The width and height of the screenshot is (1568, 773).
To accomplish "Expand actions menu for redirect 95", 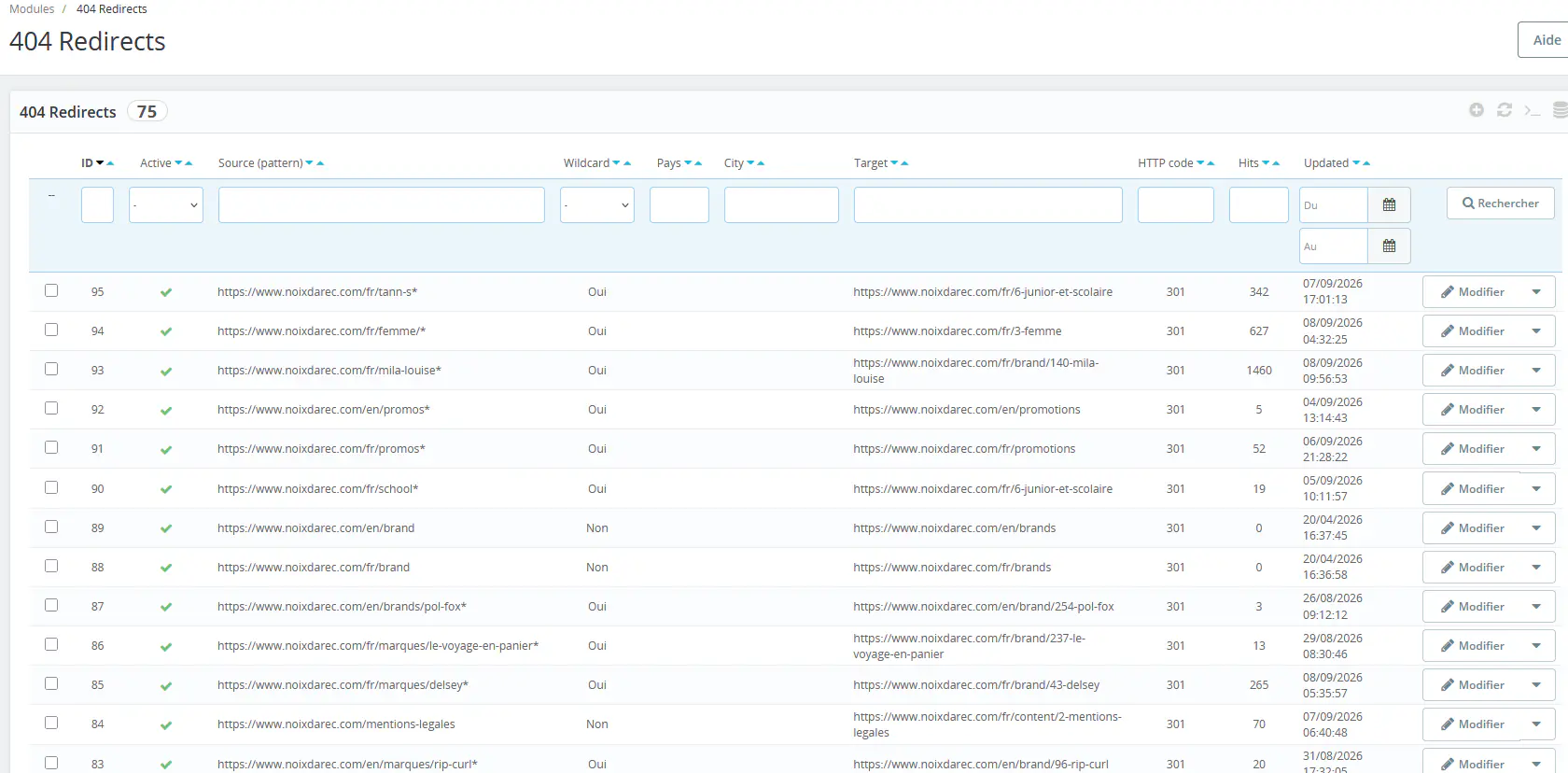I will click(x=1536, y=292).
